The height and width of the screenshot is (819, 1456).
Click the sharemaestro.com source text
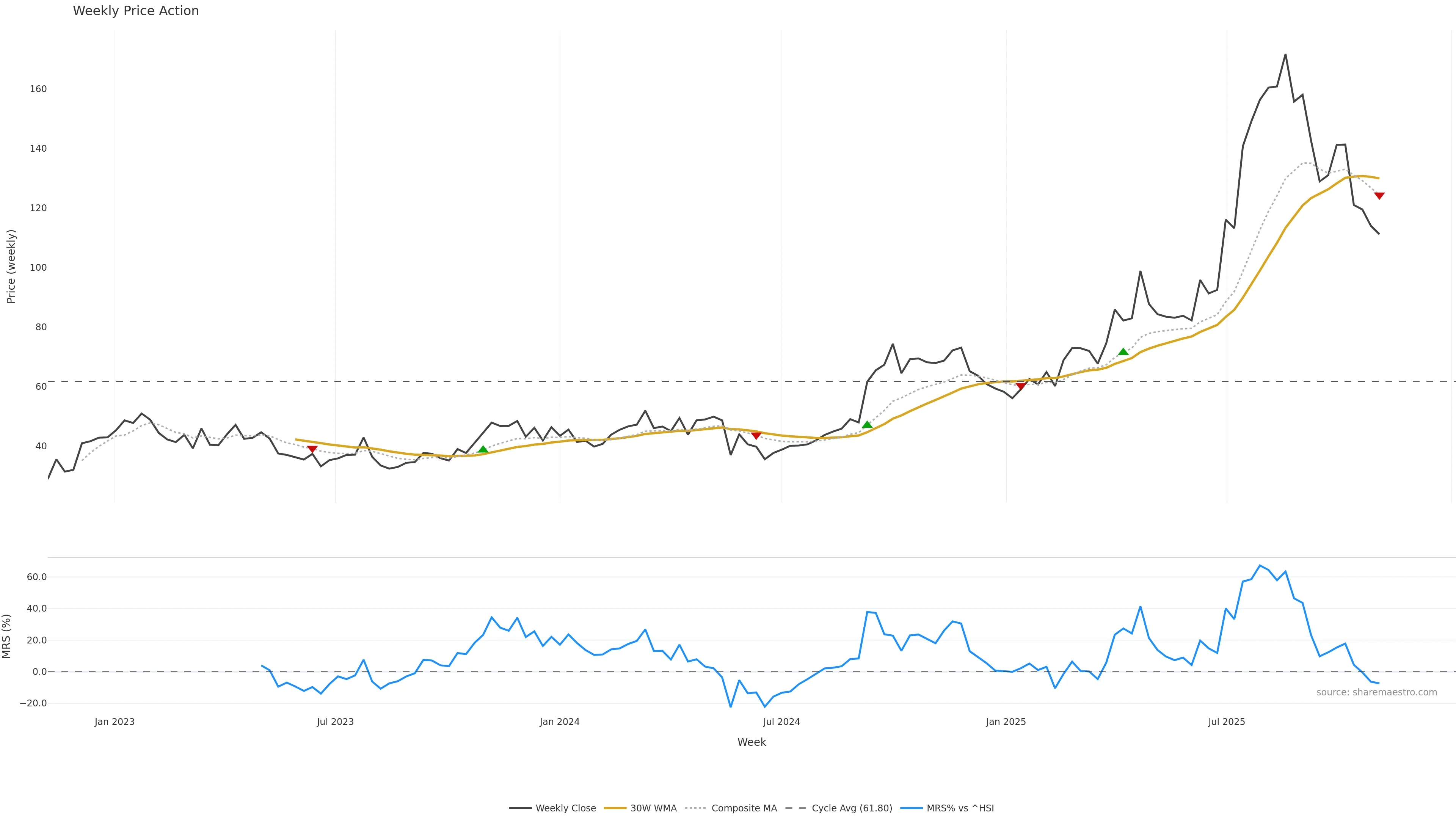[1376, 692]
